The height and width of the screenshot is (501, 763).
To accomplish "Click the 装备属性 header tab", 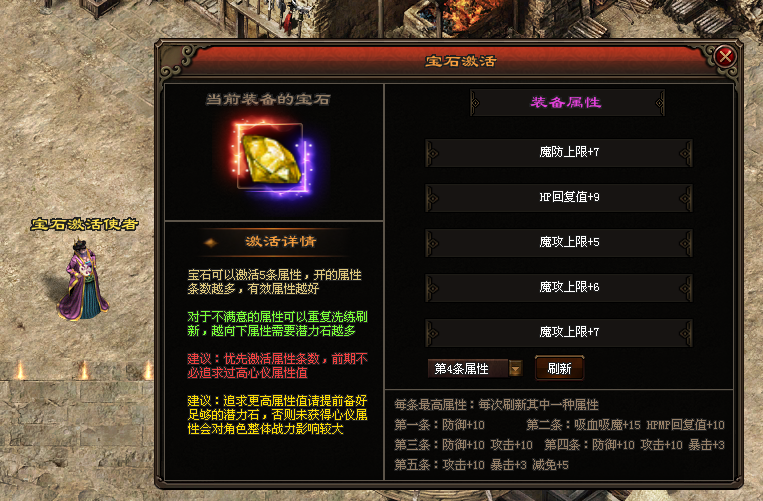I will 567,102.
